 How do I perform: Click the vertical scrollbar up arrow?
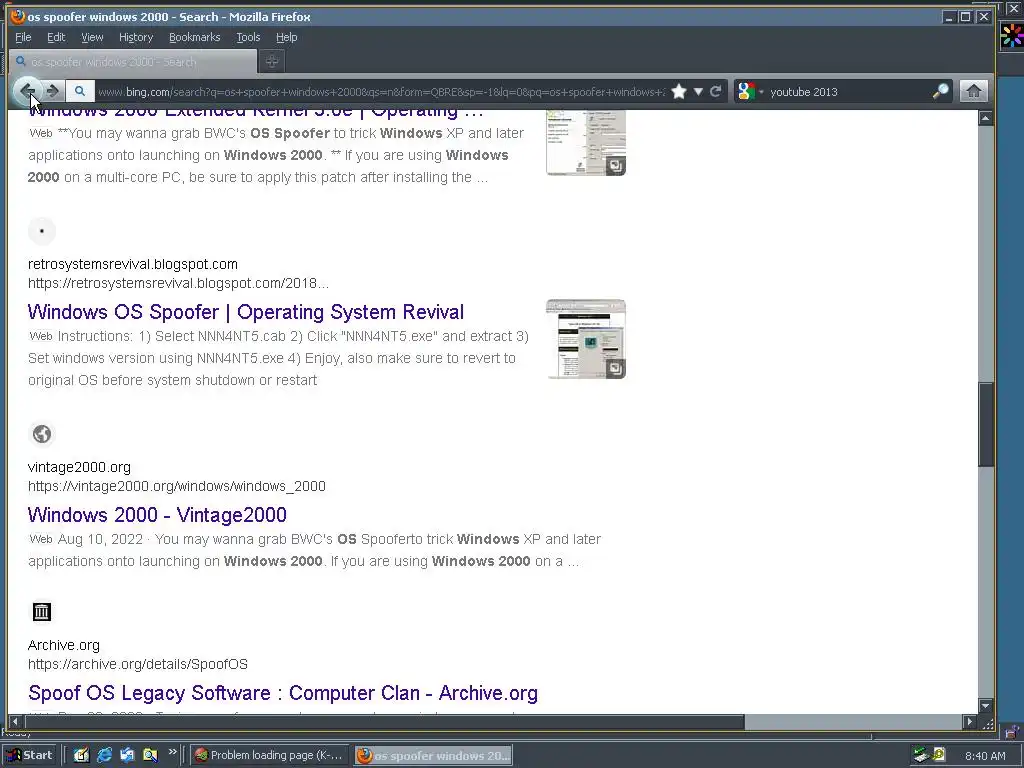(985, 118)
